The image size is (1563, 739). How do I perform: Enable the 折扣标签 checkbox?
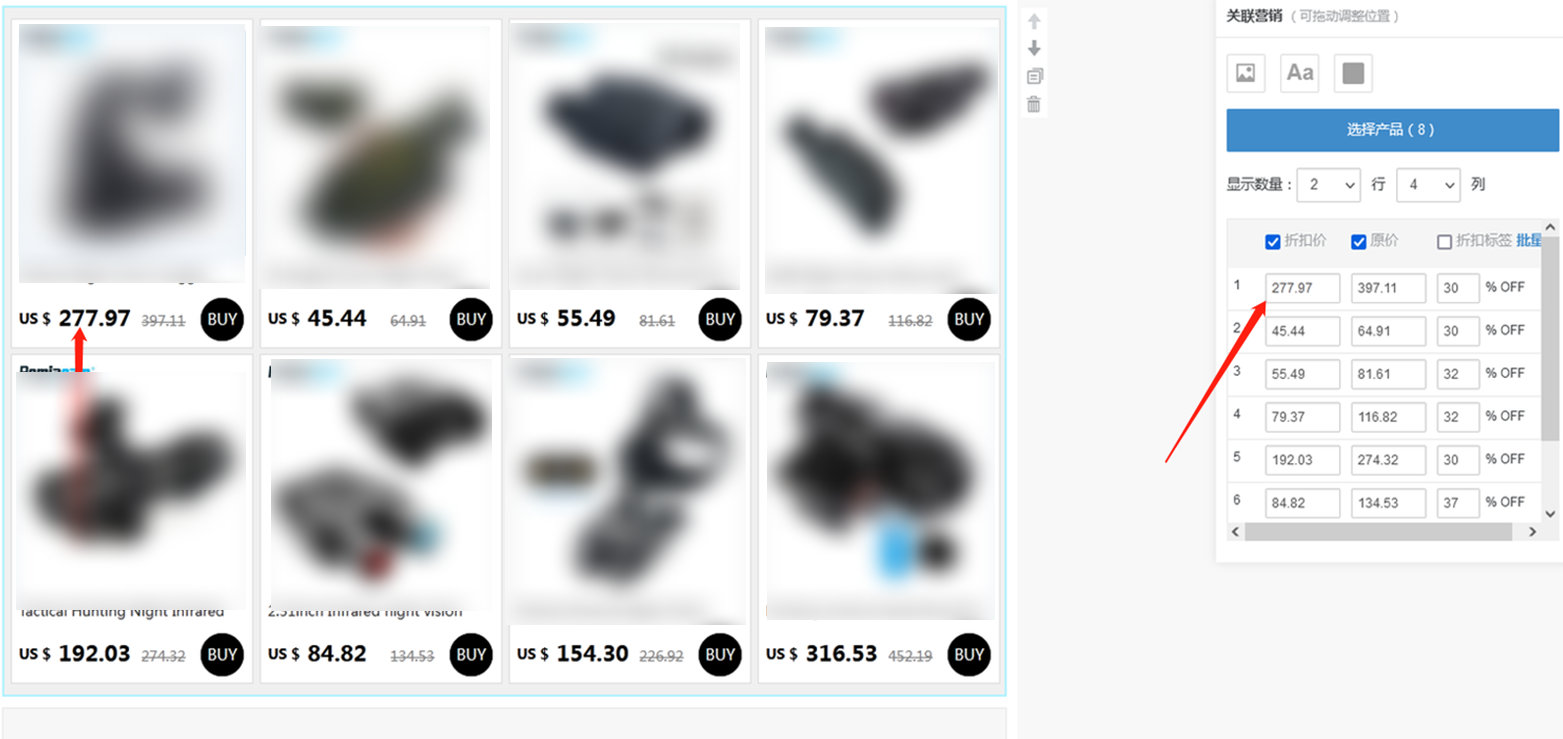click(x=1444, y=242)
